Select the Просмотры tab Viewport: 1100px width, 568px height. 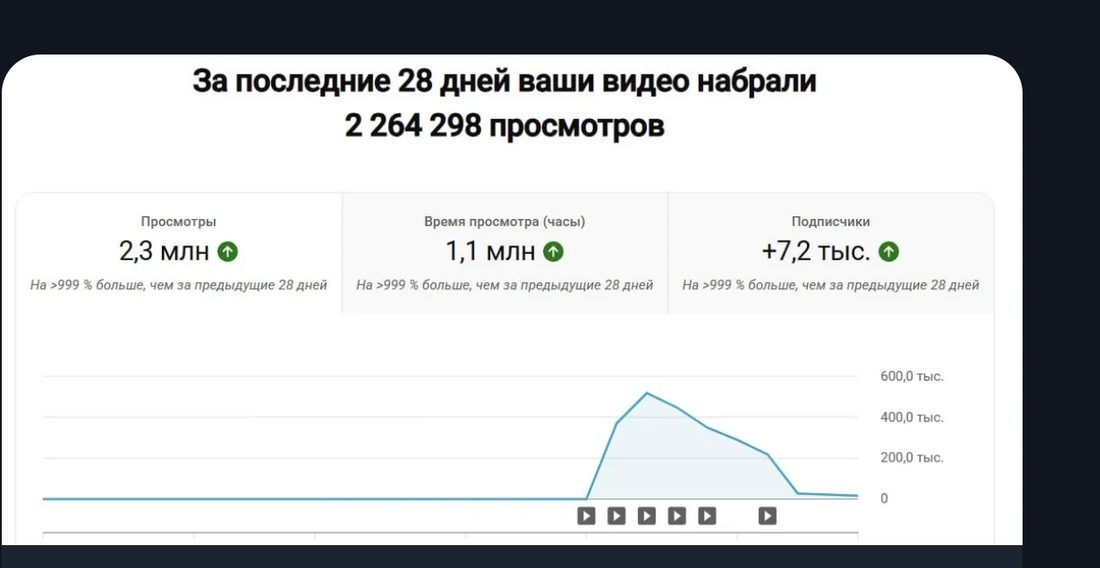tap(179, 253)
